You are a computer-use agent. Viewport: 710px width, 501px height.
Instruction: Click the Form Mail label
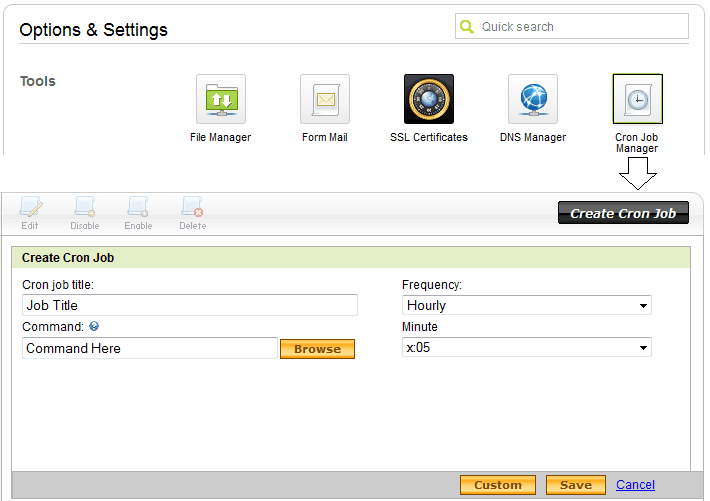pos(325,137)
